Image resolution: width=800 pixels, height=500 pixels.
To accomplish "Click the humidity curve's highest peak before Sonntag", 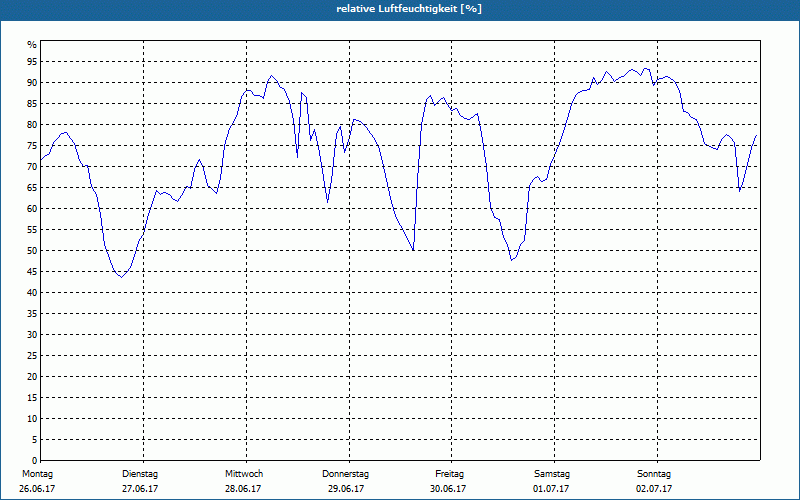I will coord(646,68).
